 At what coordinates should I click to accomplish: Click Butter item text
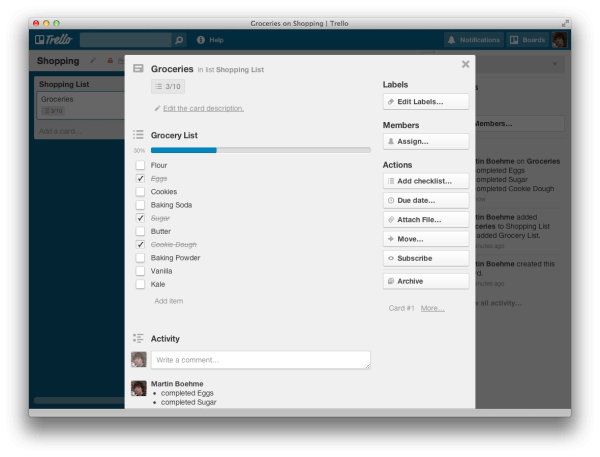(x=161, y=231)
